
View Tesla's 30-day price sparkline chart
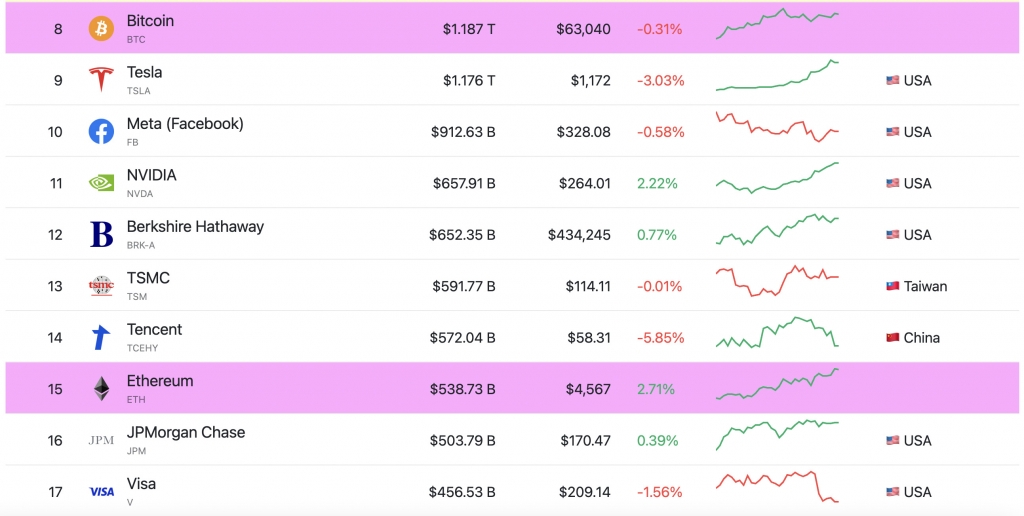click(777, 75)
